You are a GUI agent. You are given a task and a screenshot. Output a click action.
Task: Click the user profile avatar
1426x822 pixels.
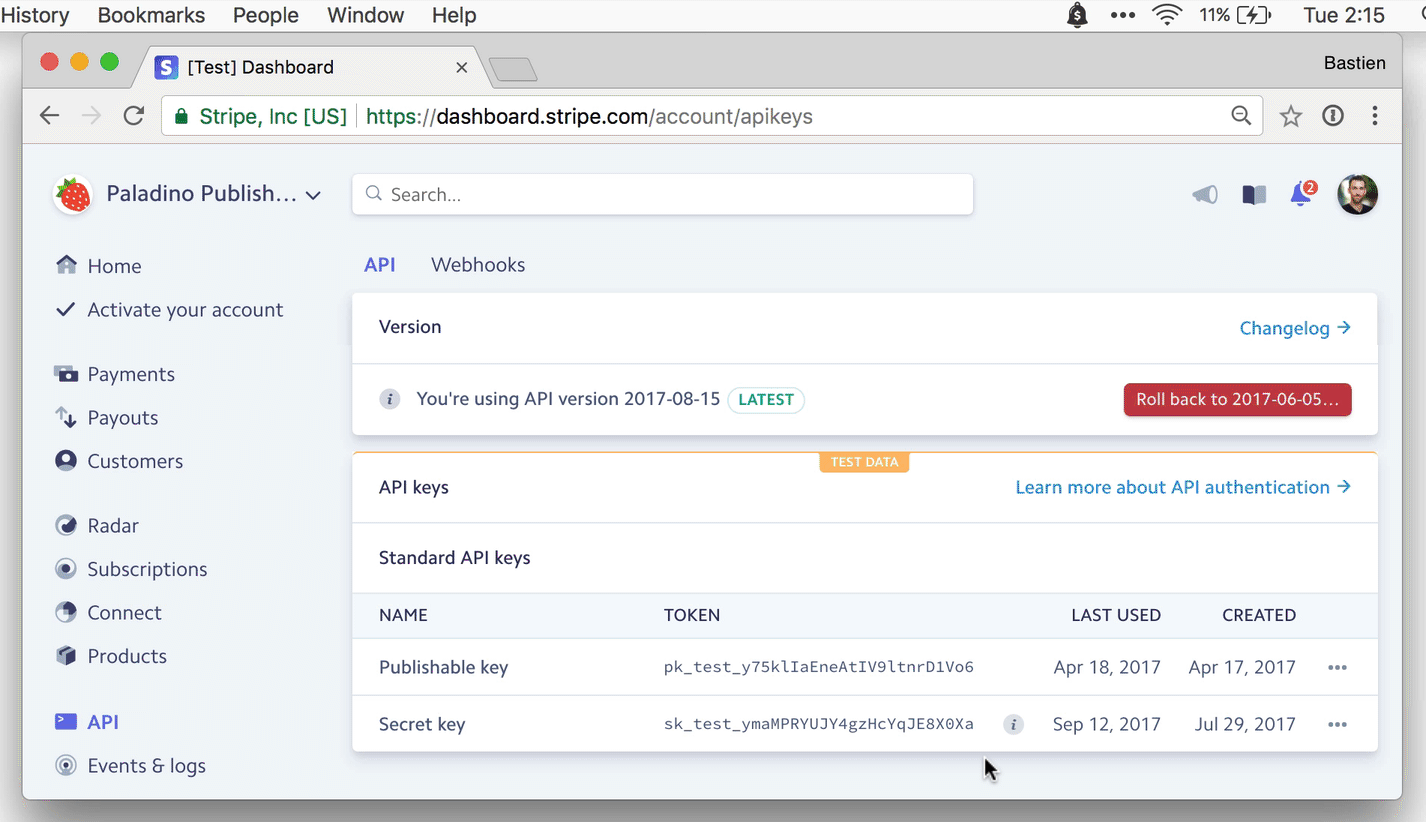[x=1358, y=194]
